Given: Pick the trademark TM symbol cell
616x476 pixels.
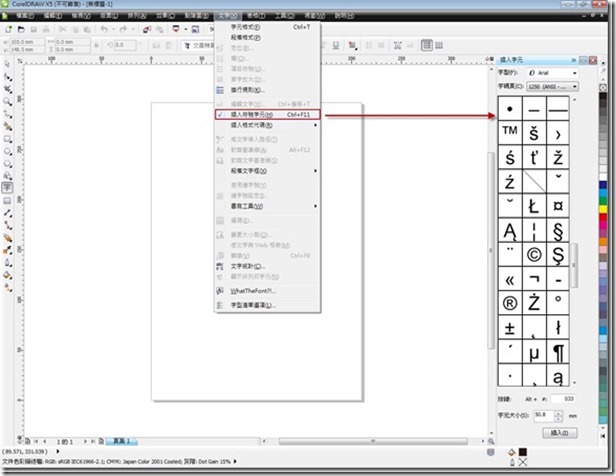Looking at the screenshot, I should click(510, 132).
